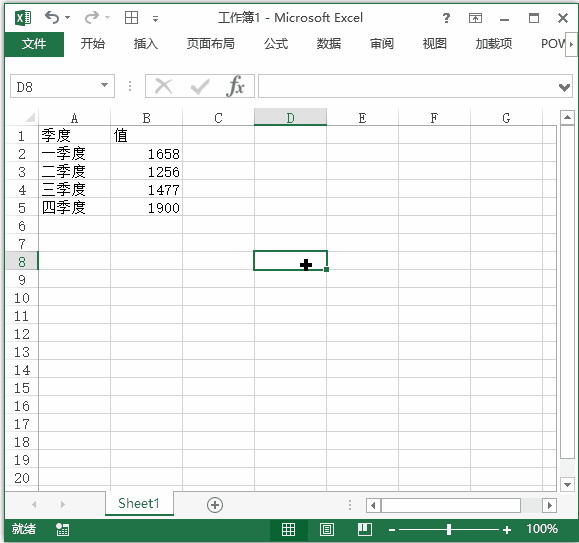Image resolution: width=579 pixels, height=543 pixels.
Task: Select cell with value 1477
Action: click(x=146, y=190)
